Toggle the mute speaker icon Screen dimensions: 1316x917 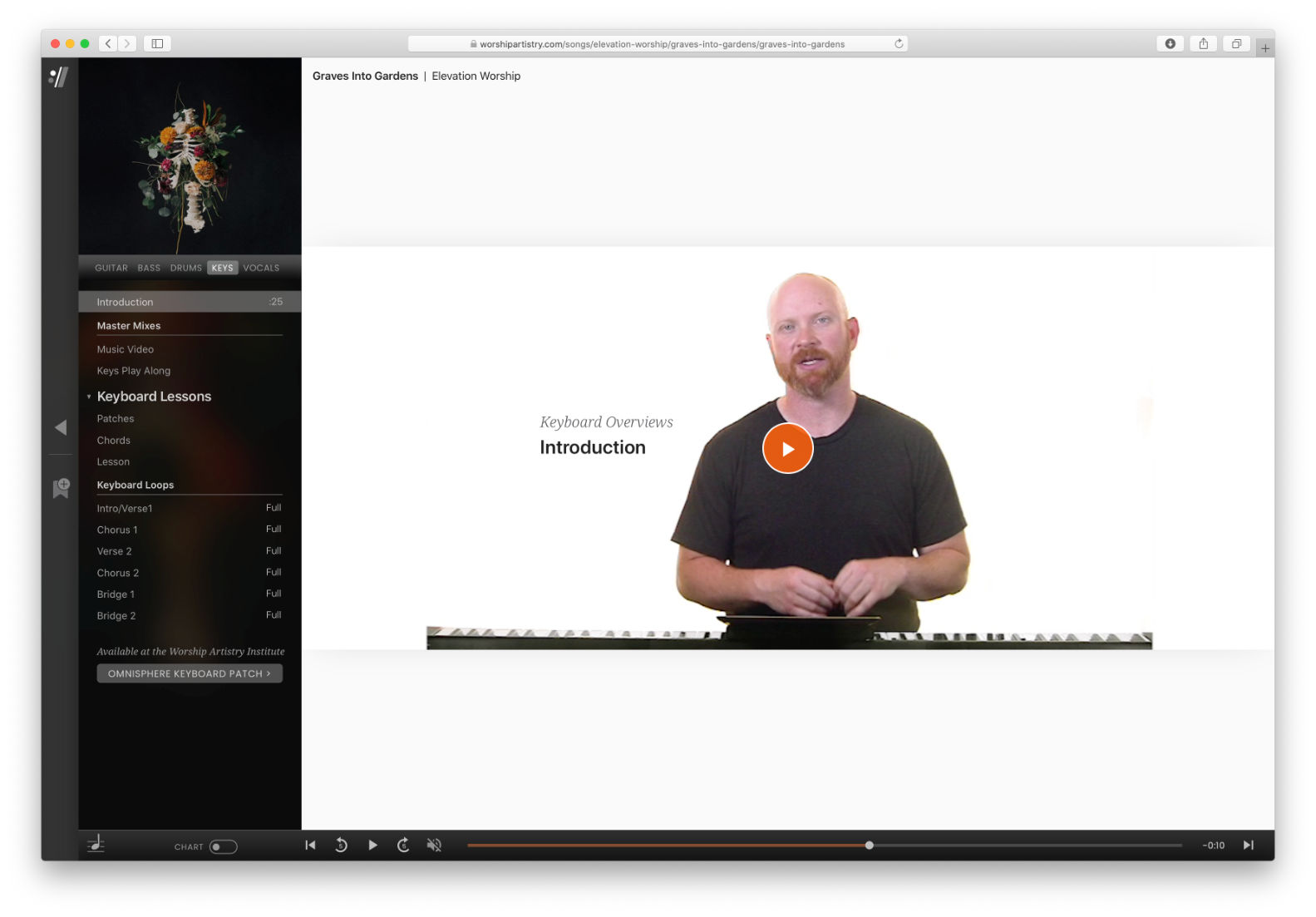point(434,845)
